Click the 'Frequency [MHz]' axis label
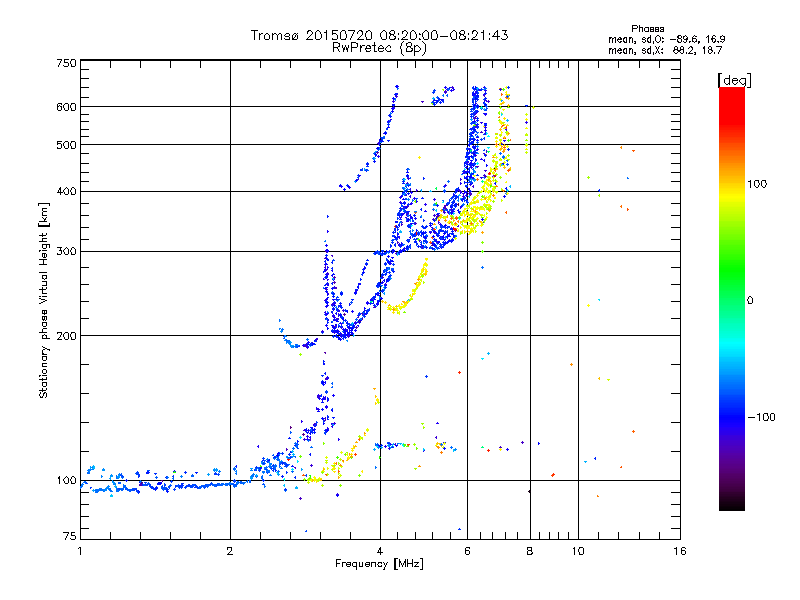The height and width of the screenshot is (600, 800). 379,564
